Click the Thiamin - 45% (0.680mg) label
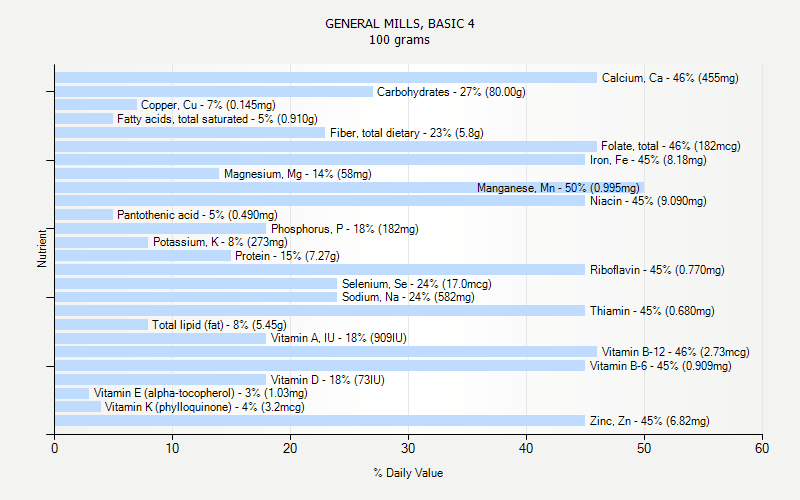 (652, 311)
